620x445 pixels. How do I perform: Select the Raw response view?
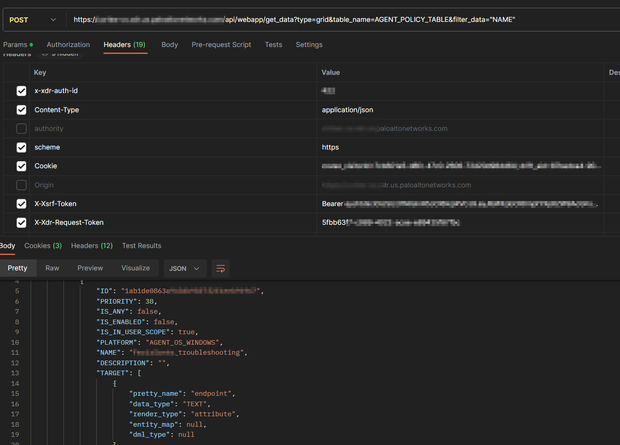click(x=52, y=268)
